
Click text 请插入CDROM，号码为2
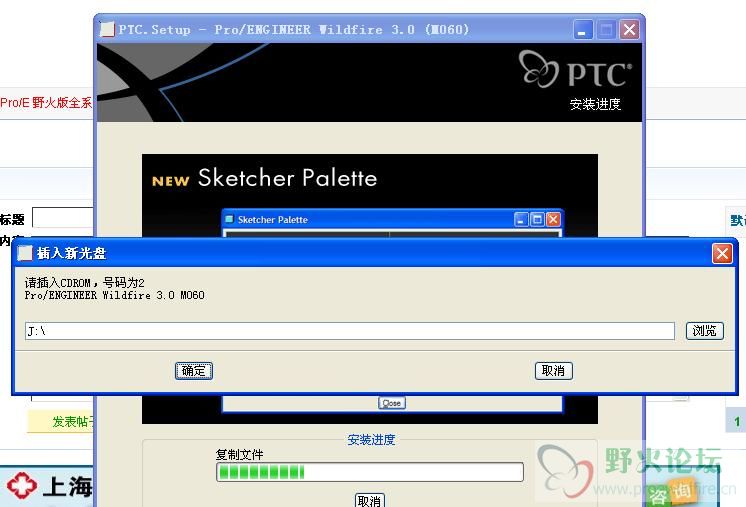pyautogui.click(x=85, y=283)
